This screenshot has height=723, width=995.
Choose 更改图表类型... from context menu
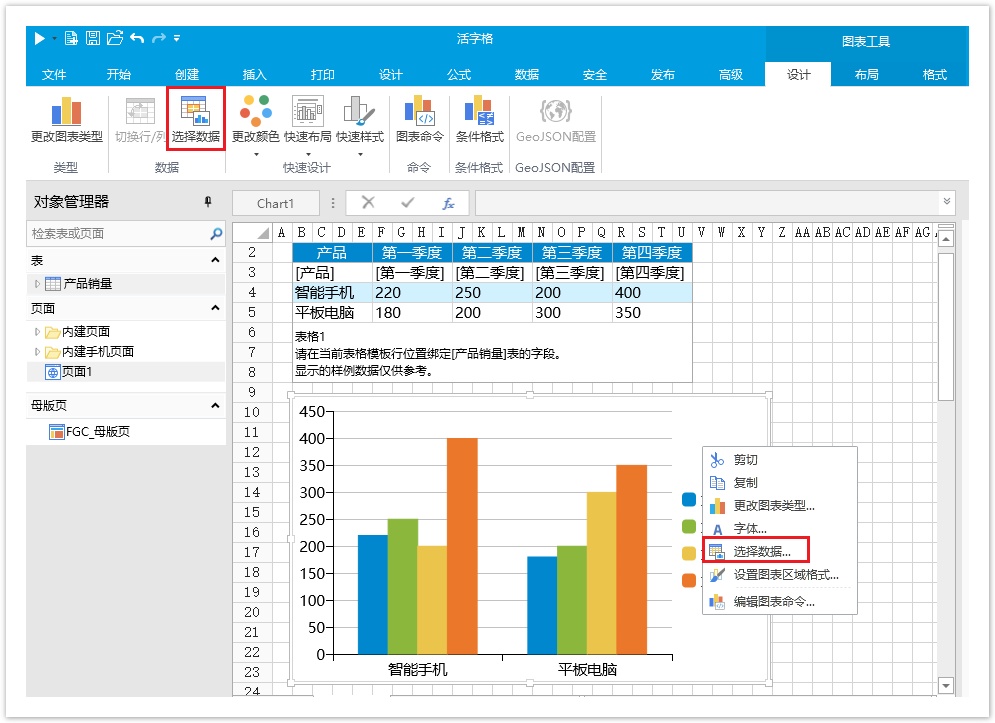[x=774, y=506]
